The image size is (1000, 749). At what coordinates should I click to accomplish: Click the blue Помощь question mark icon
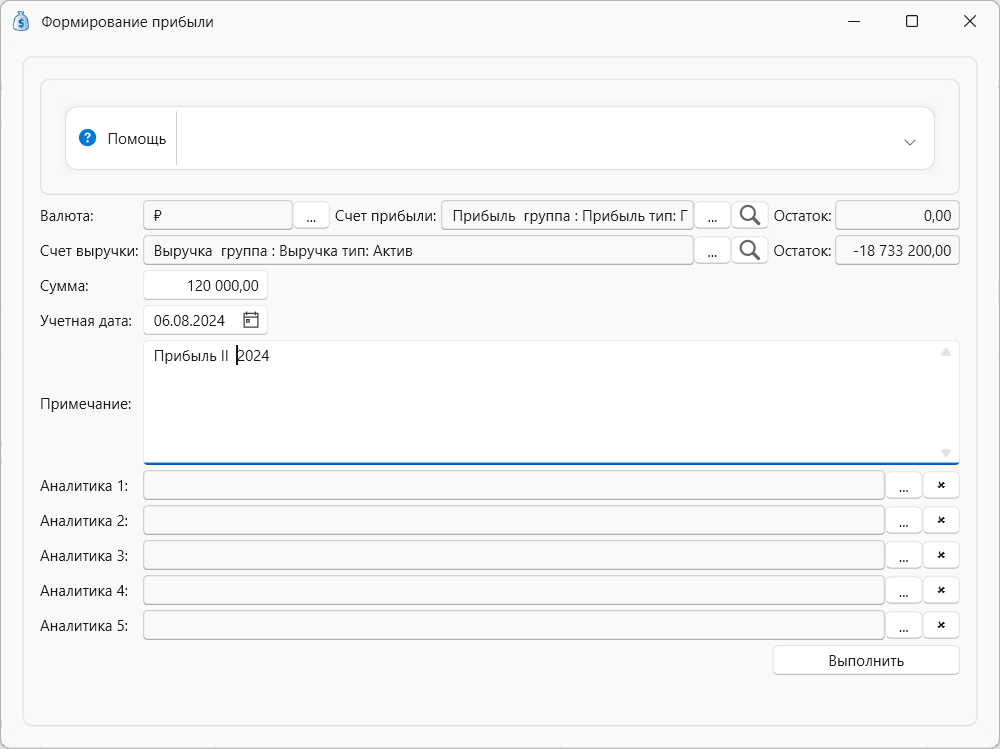click(87, 138)
